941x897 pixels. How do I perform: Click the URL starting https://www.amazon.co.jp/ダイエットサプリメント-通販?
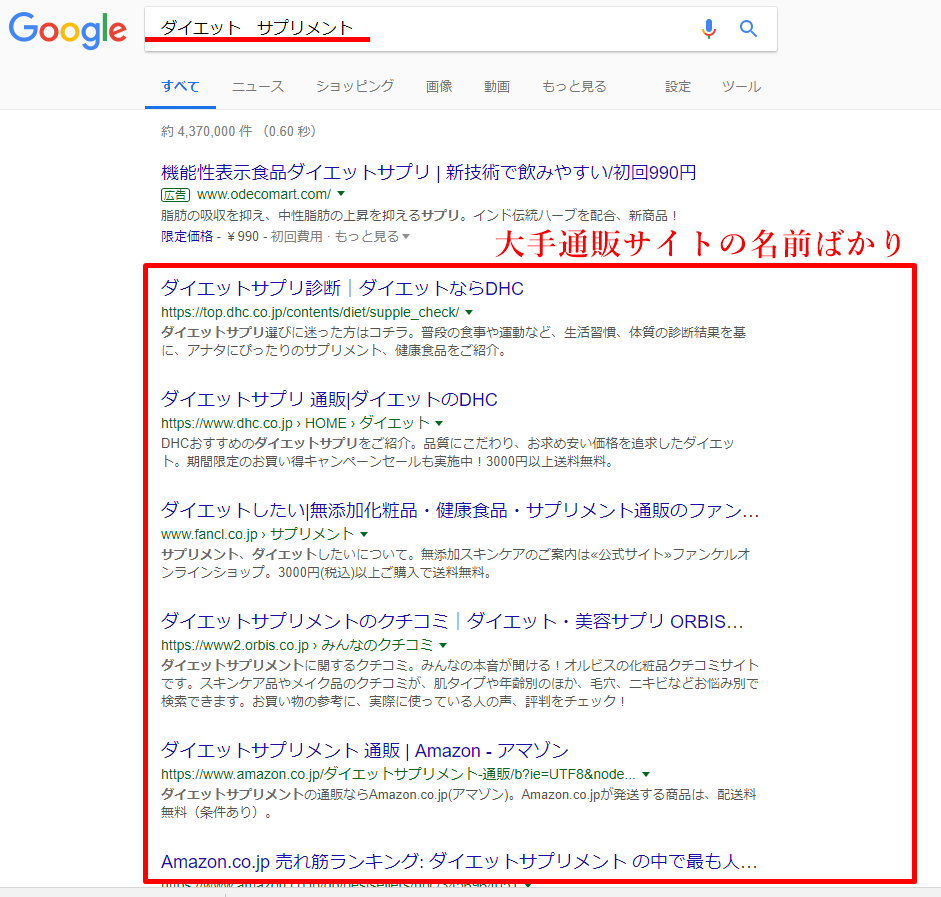398,774
